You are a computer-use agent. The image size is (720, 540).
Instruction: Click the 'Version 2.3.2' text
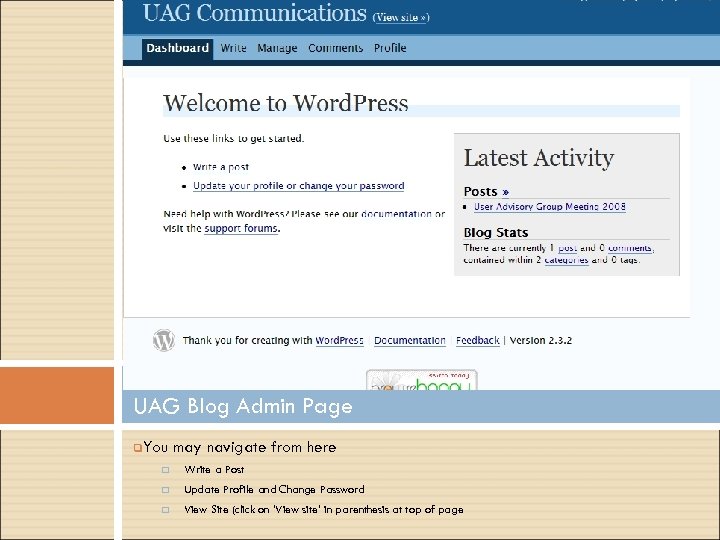[x=540, y=341]
